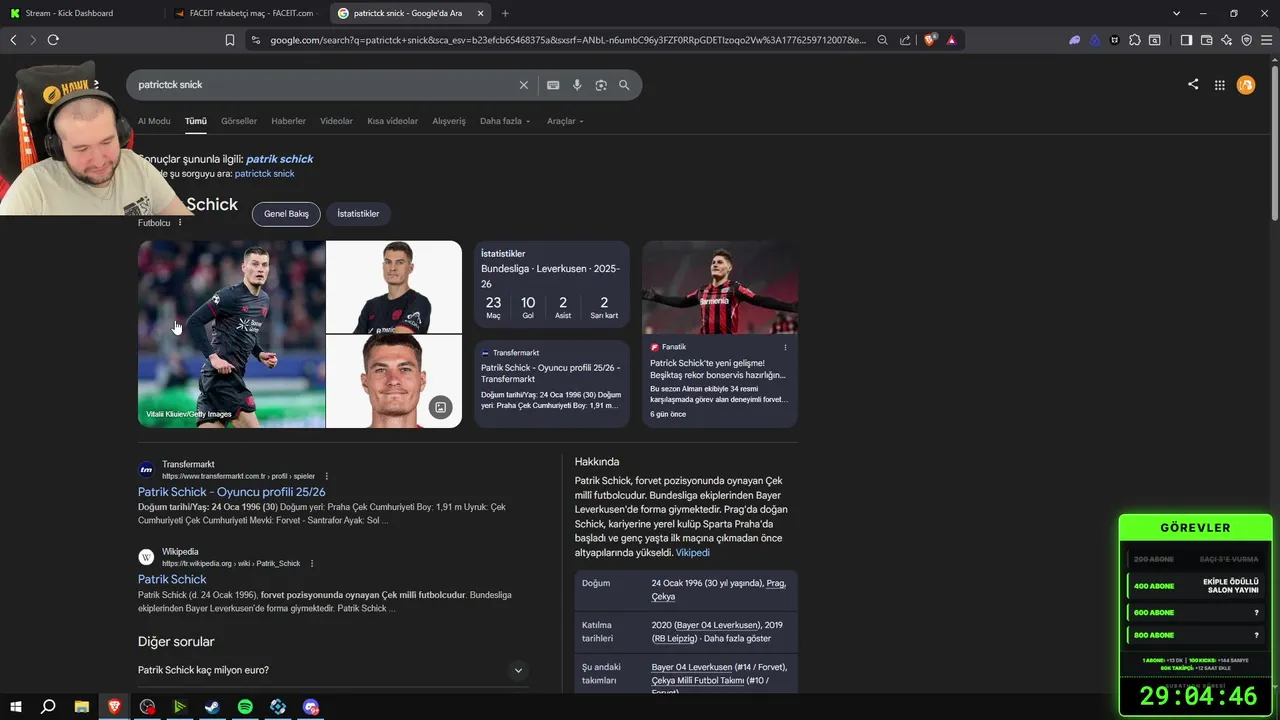Open image gallery icon on portrait photo

pos(440,407)
